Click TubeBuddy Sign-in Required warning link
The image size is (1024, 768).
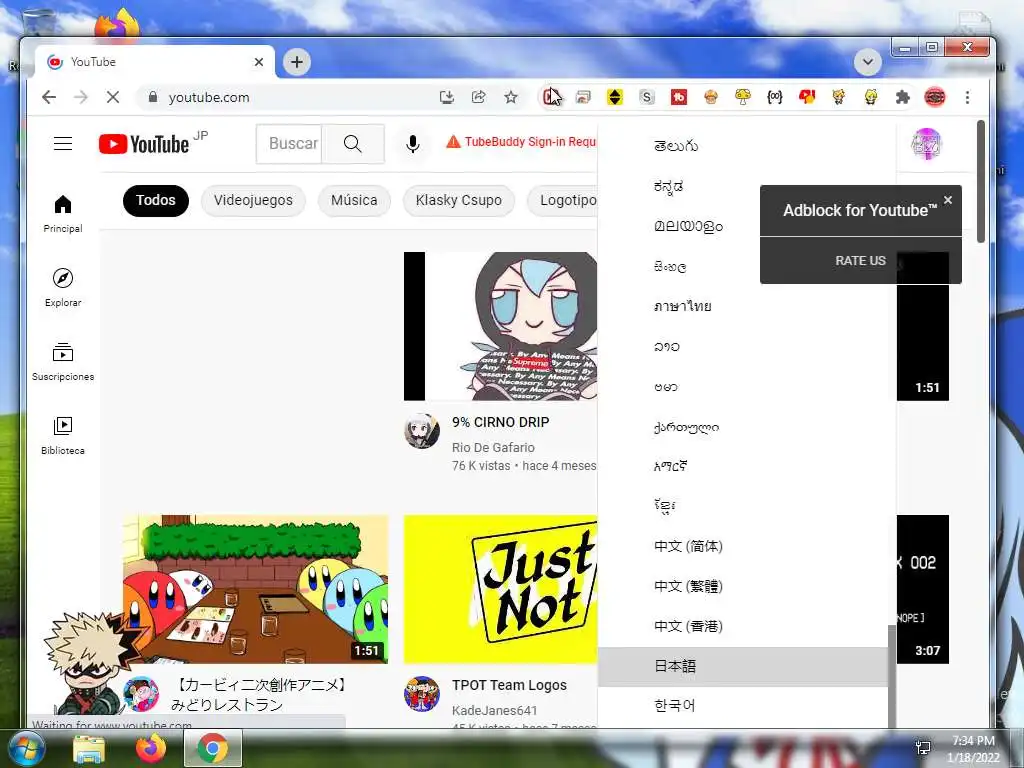point(520,142)
